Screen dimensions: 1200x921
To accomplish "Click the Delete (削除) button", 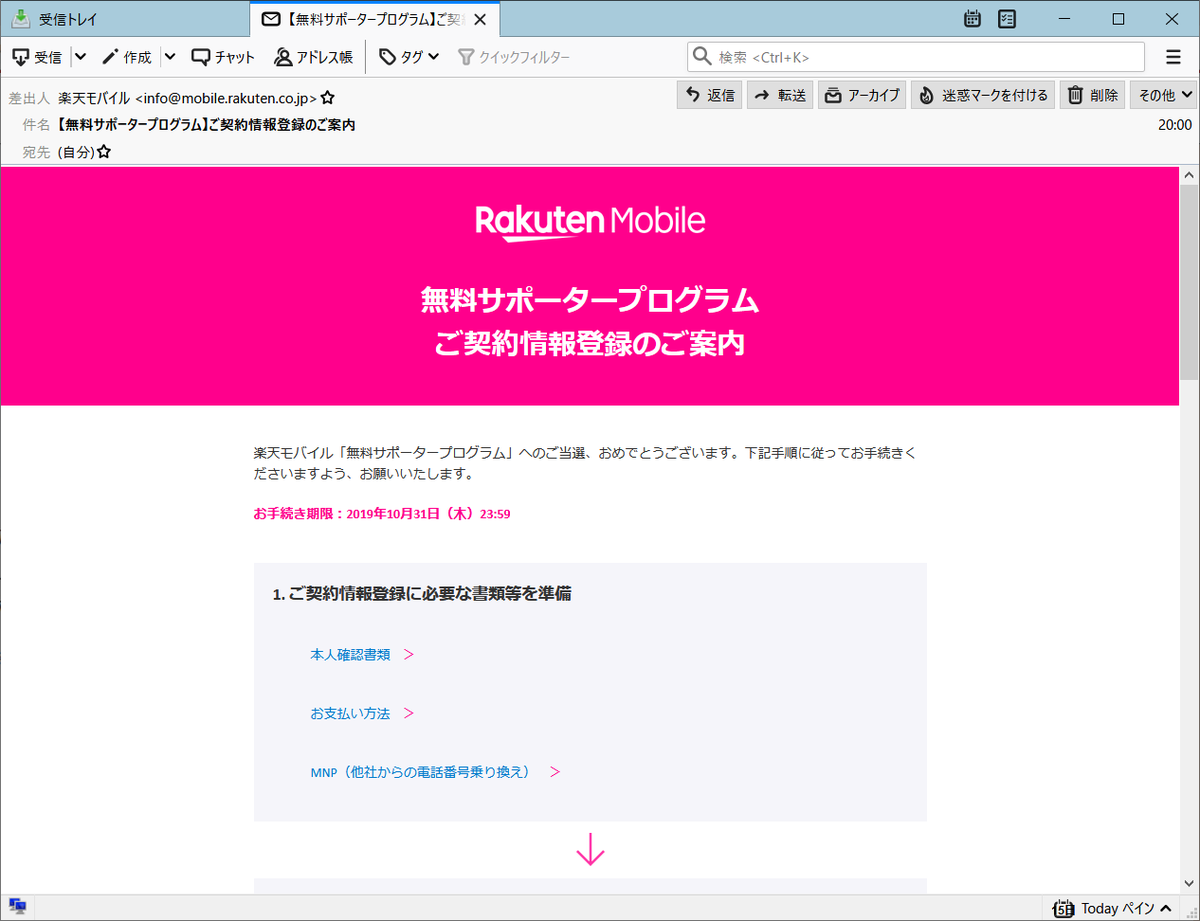I will pos(1092,95).
